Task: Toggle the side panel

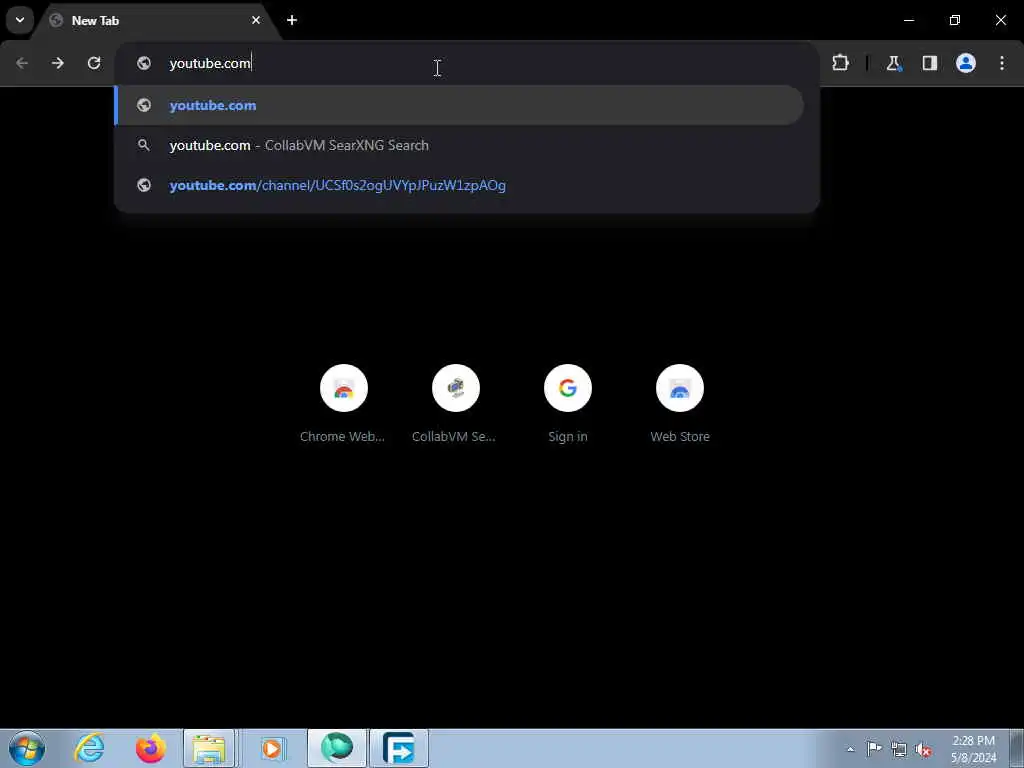Action: point(929,63)
